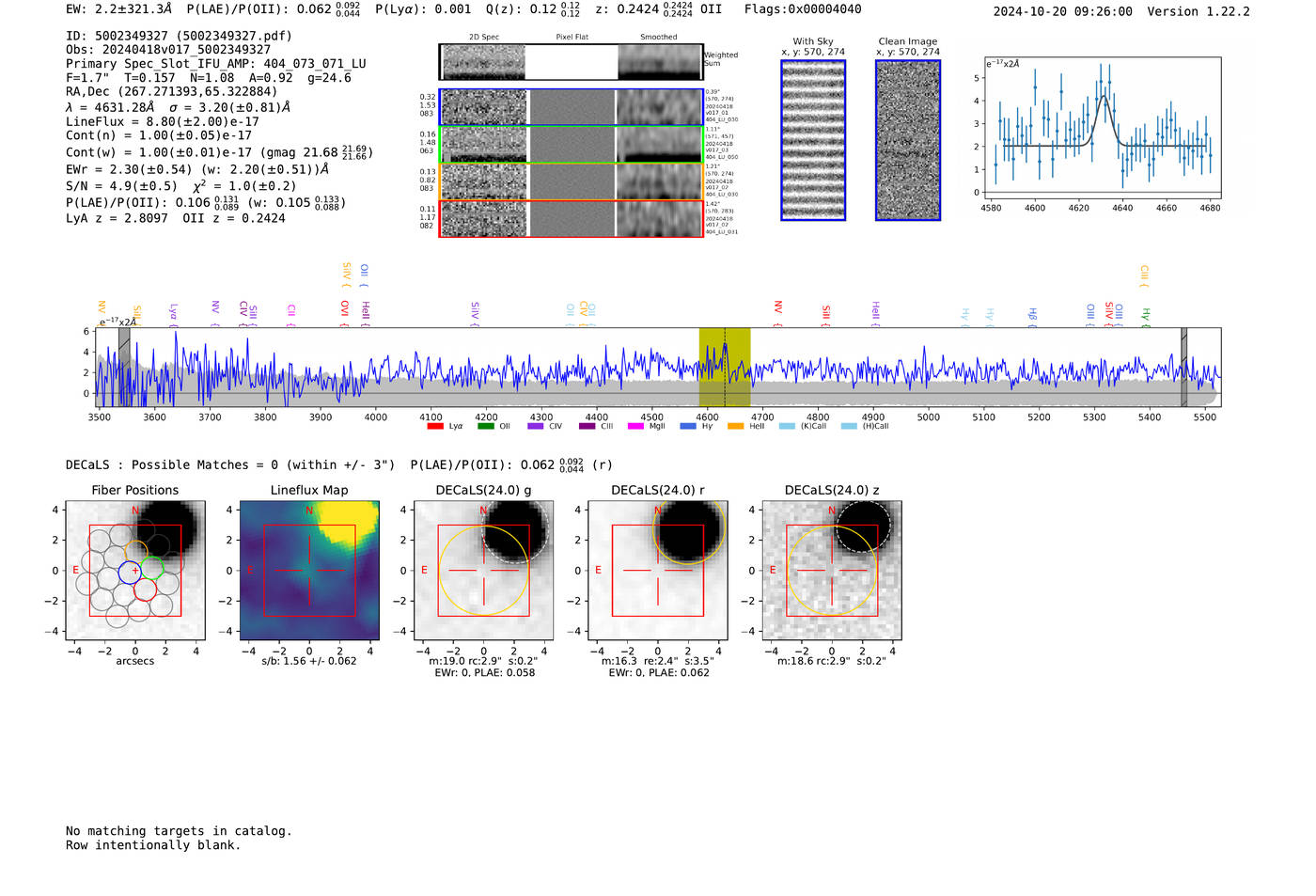The height and width of the screenshot is (896, 1316).
Task: Open the Gaussian emission line fit plot
Action: click(x=1103, y=127)
